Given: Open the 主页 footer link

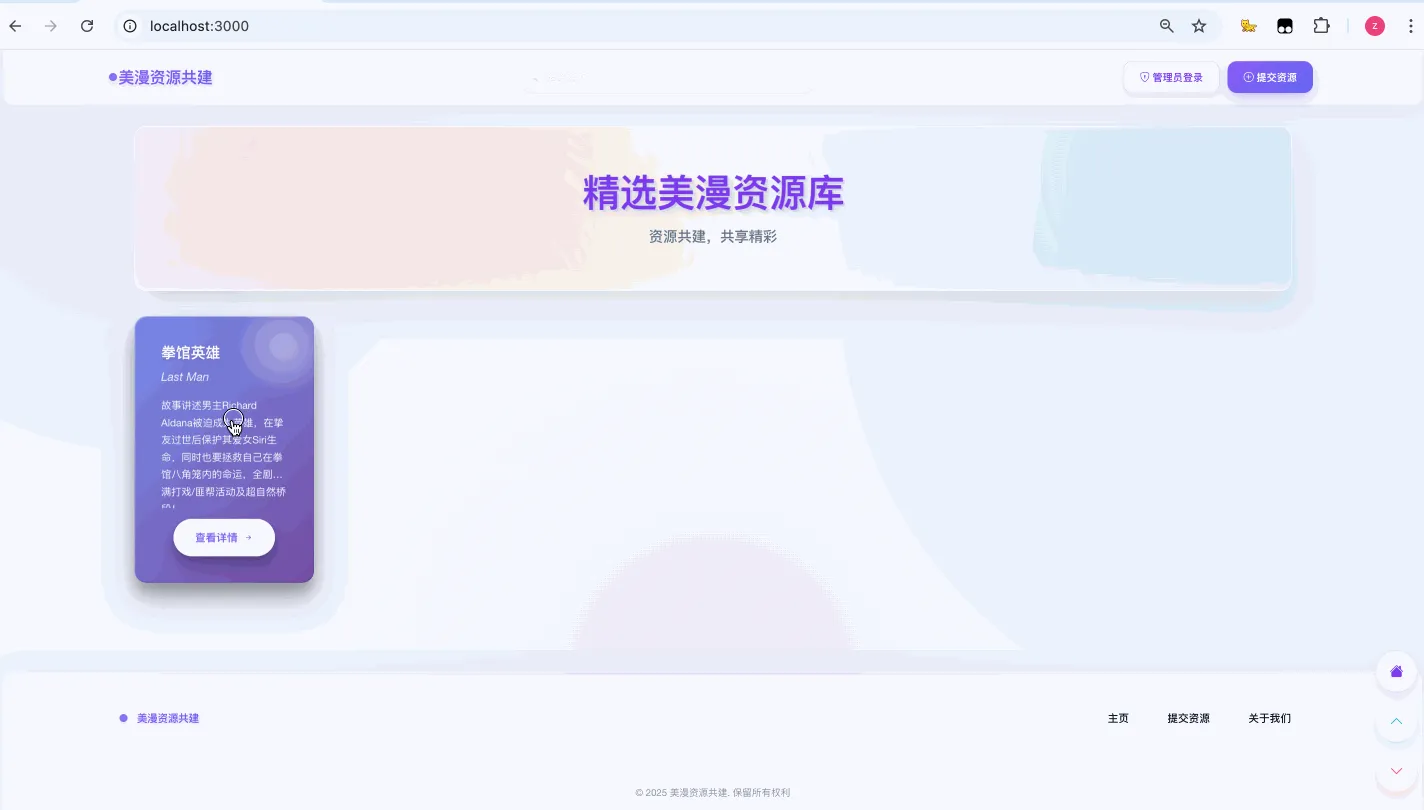Looking at the screenshot, I should (1118, 718).
